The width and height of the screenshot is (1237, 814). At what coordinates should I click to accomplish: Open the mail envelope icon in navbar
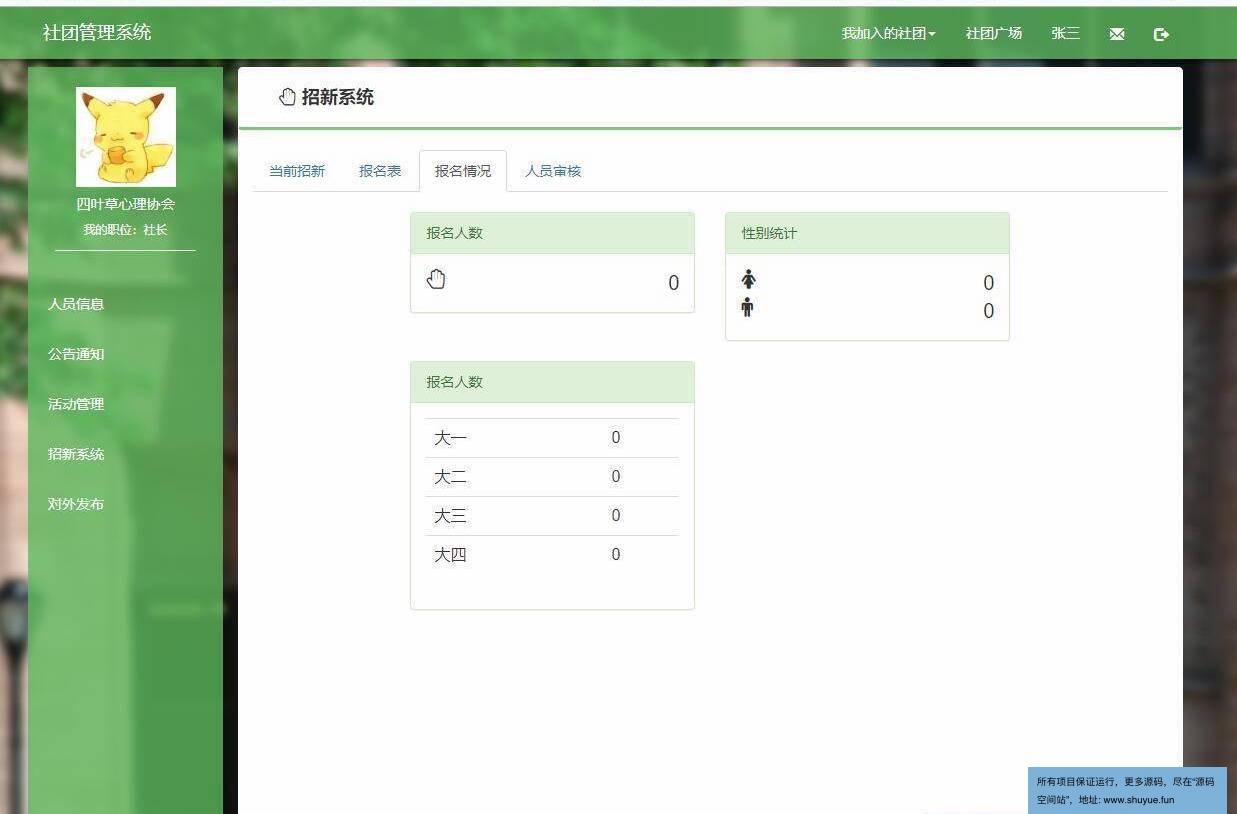1117,34
